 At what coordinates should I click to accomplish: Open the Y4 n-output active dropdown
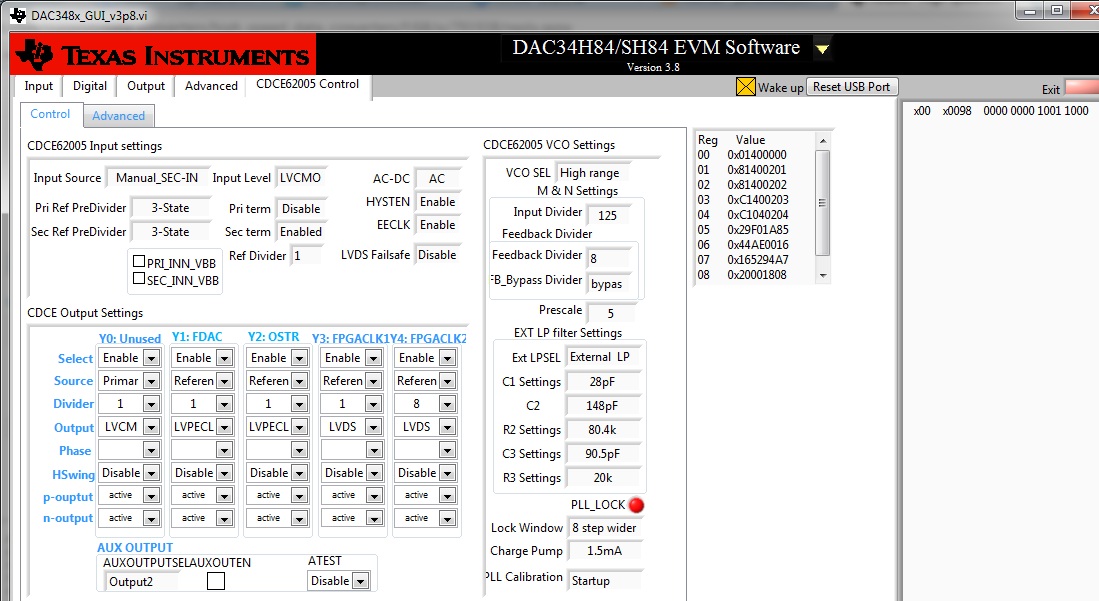point(447,518)
